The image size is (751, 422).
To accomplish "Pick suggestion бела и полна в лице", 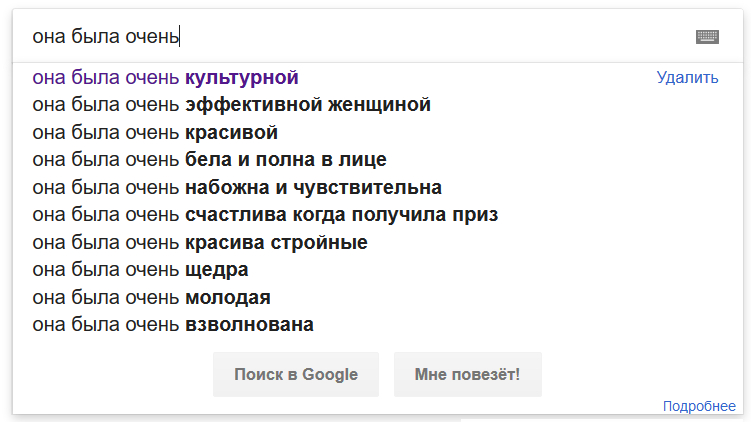I will pyautogui.click(x=209, y=160).
